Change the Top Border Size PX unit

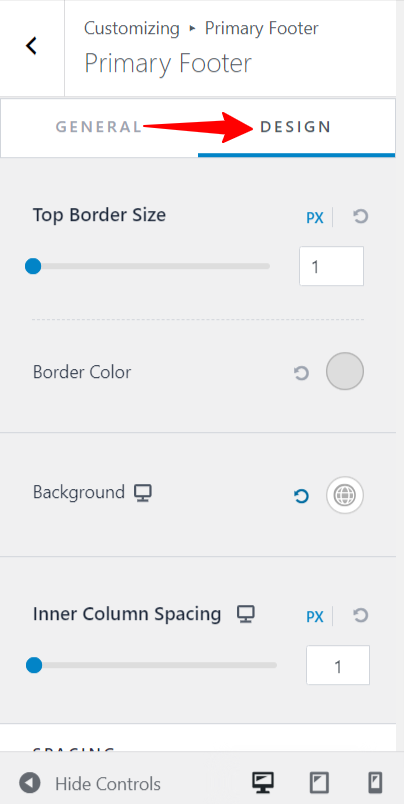point(315,218)
